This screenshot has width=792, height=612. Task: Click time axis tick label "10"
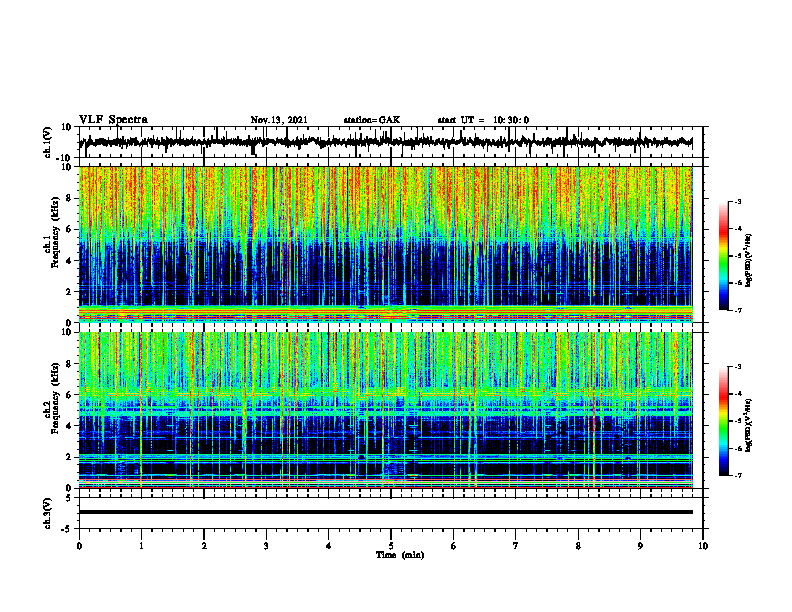coord(703,546)
